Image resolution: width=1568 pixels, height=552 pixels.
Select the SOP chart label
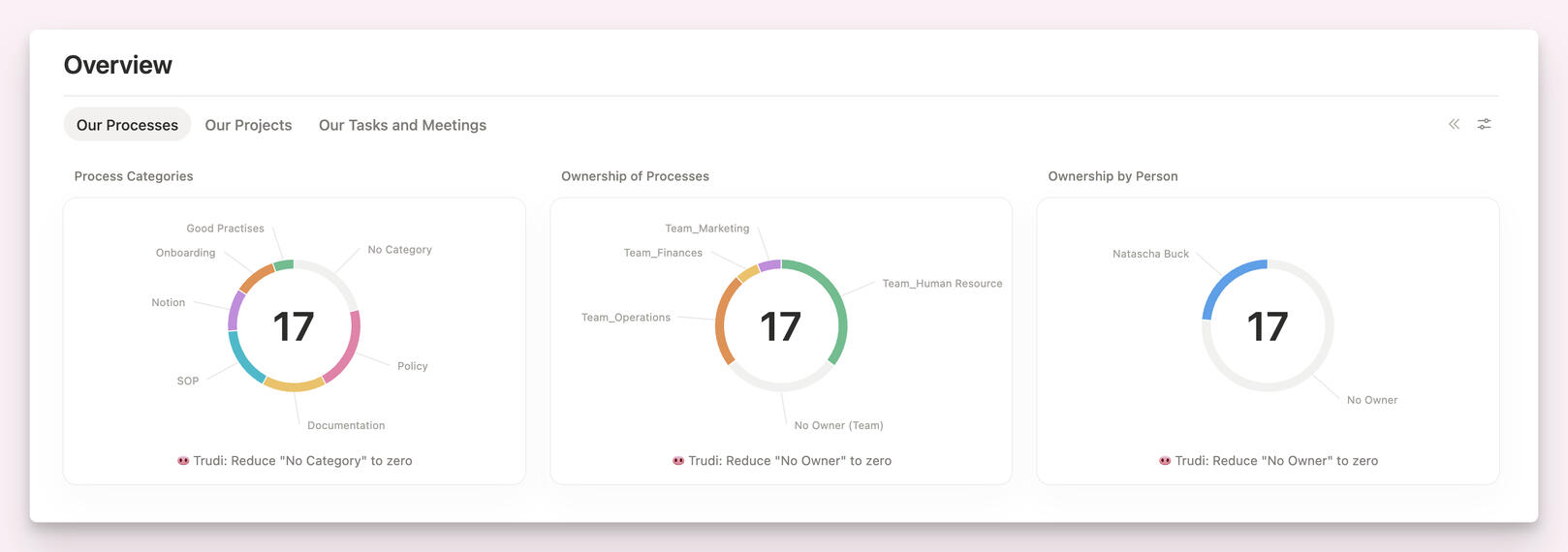(188, 382)
